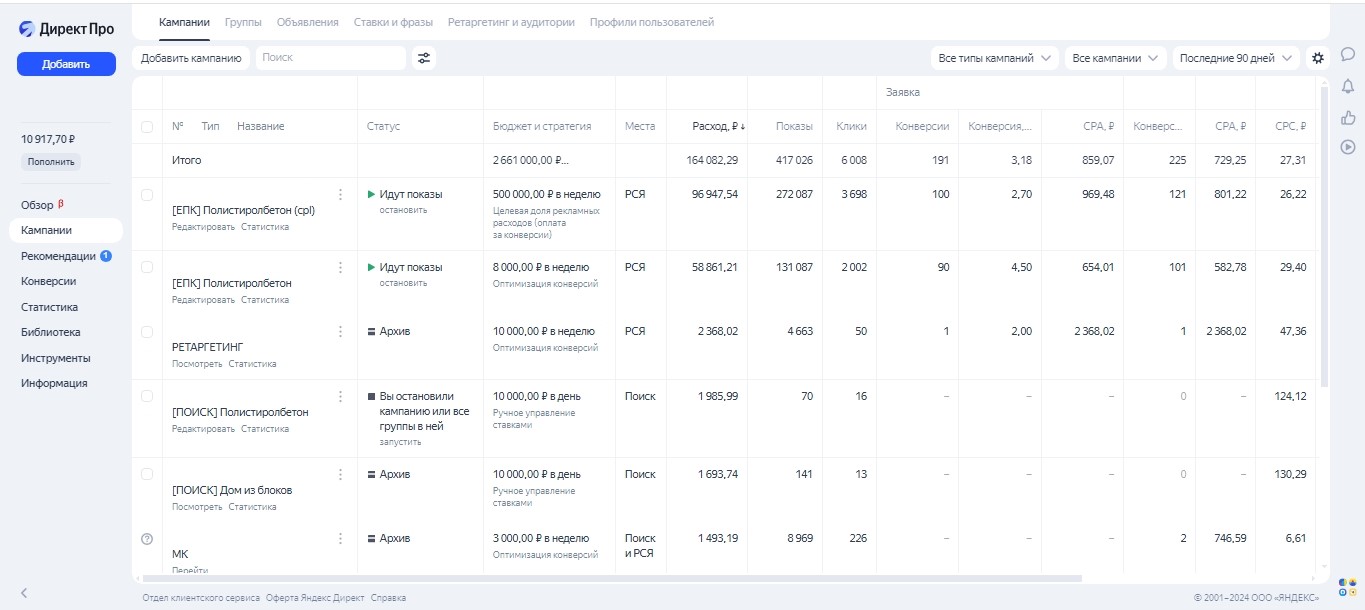
Task: Open table settings gear icon
Action: click(1318, 58)
